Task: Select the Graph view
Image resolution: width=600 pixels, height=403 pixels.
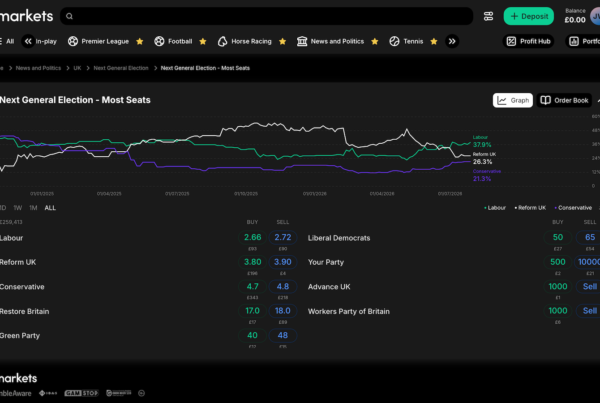Action: 513,100
